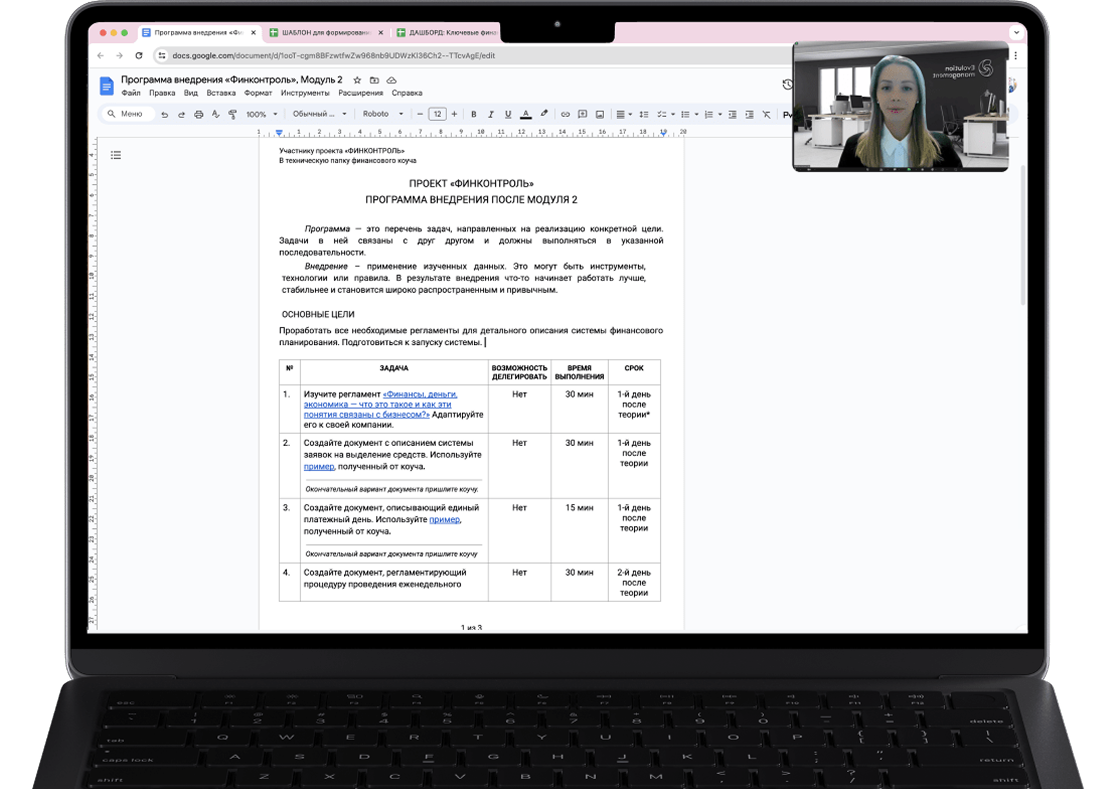Open link 'Финансы, деньги, экономика' in task 1

pyautogui.click(x=381, y=404)
